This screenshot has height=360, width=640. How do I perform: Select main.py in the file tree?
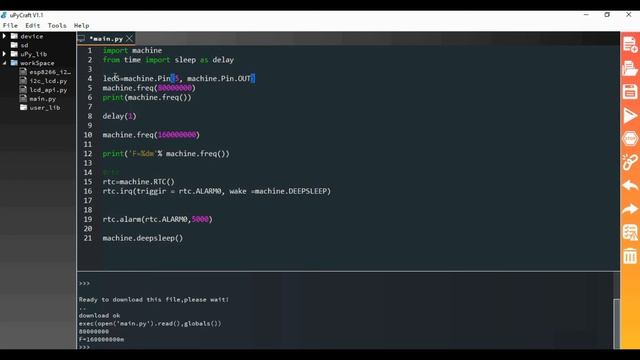[x=42, y=99]
